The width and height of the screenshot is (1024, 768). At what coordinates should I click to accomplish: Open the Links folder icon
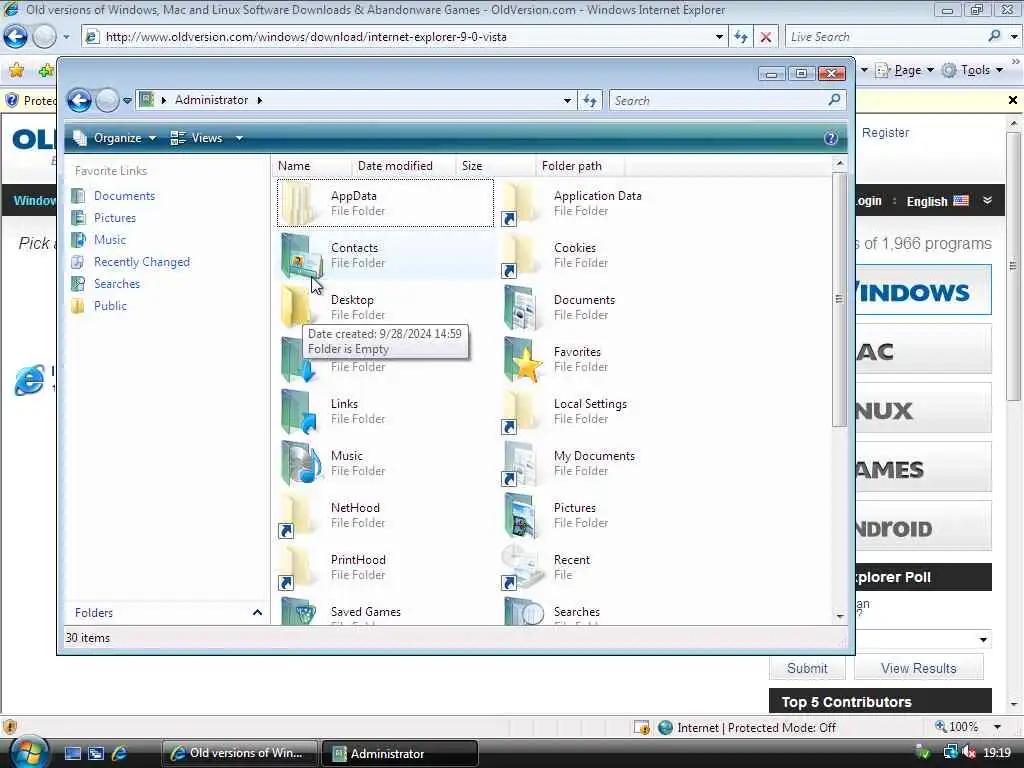300,411
